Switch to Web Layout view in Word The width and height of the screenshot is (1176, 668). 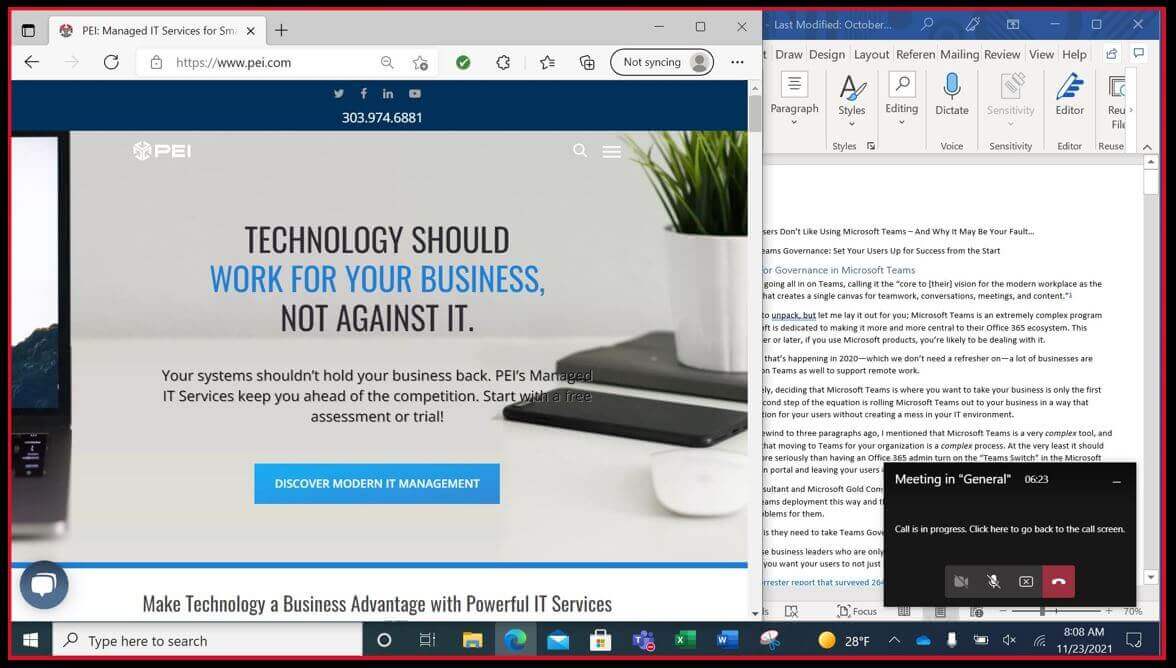coord(976,612)
